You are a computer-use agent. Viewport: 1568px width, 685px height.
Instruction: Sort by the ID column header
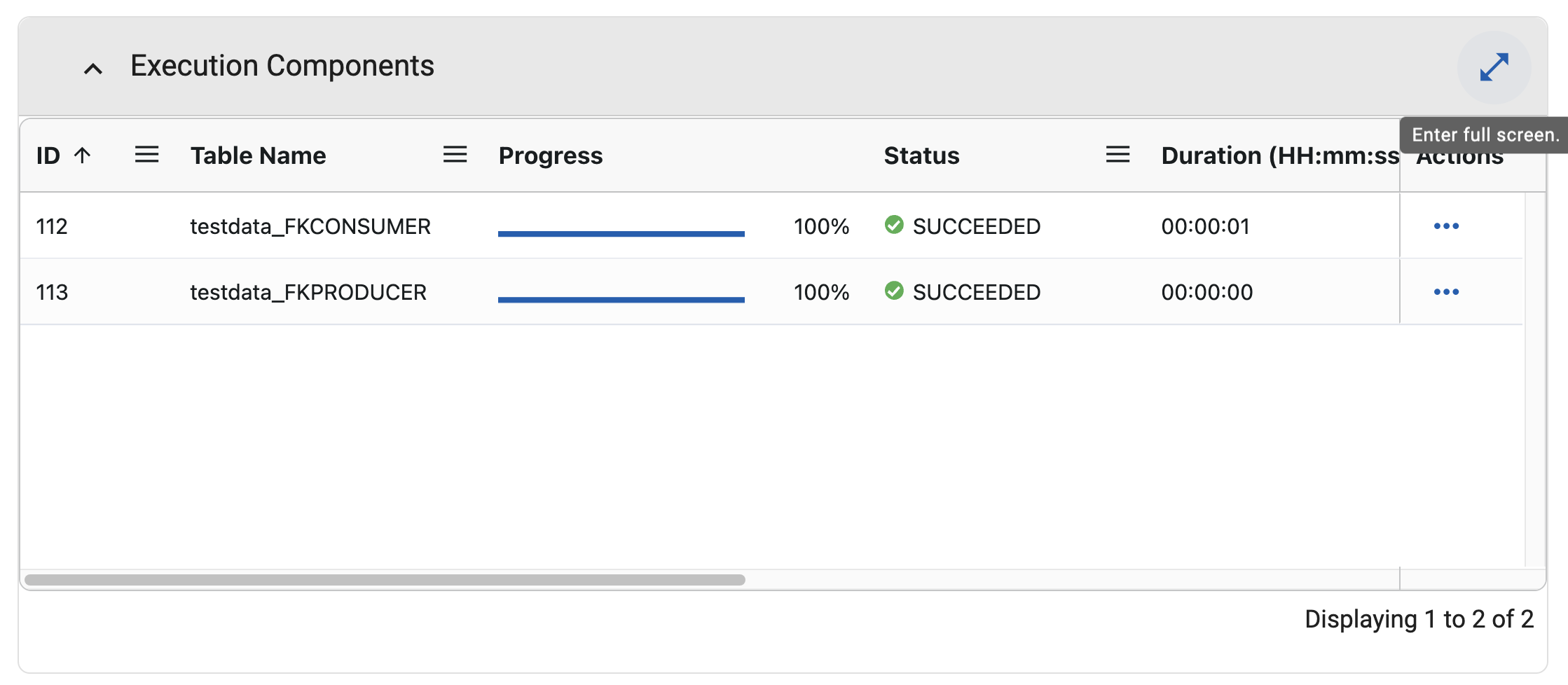click(48, 155)
